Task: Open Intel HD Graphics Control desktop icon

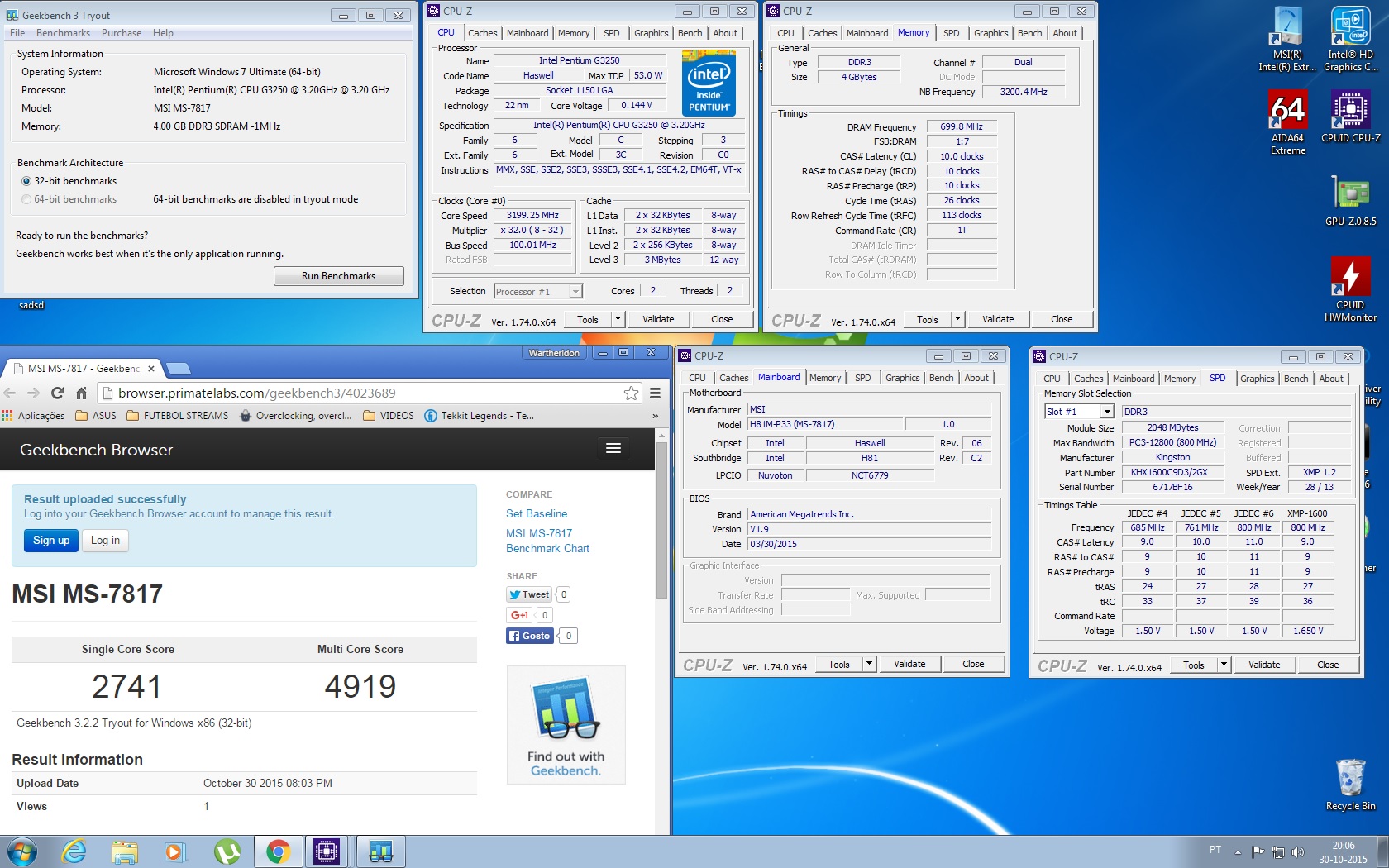Action: point(1350,40)
